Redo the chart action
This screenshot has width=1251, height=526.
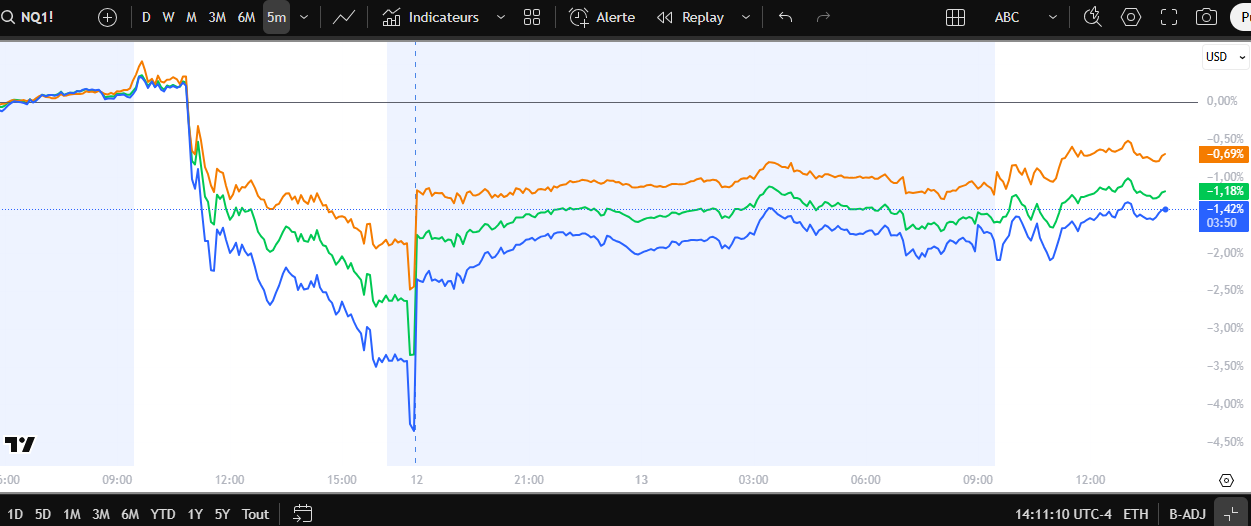point(824,17)
